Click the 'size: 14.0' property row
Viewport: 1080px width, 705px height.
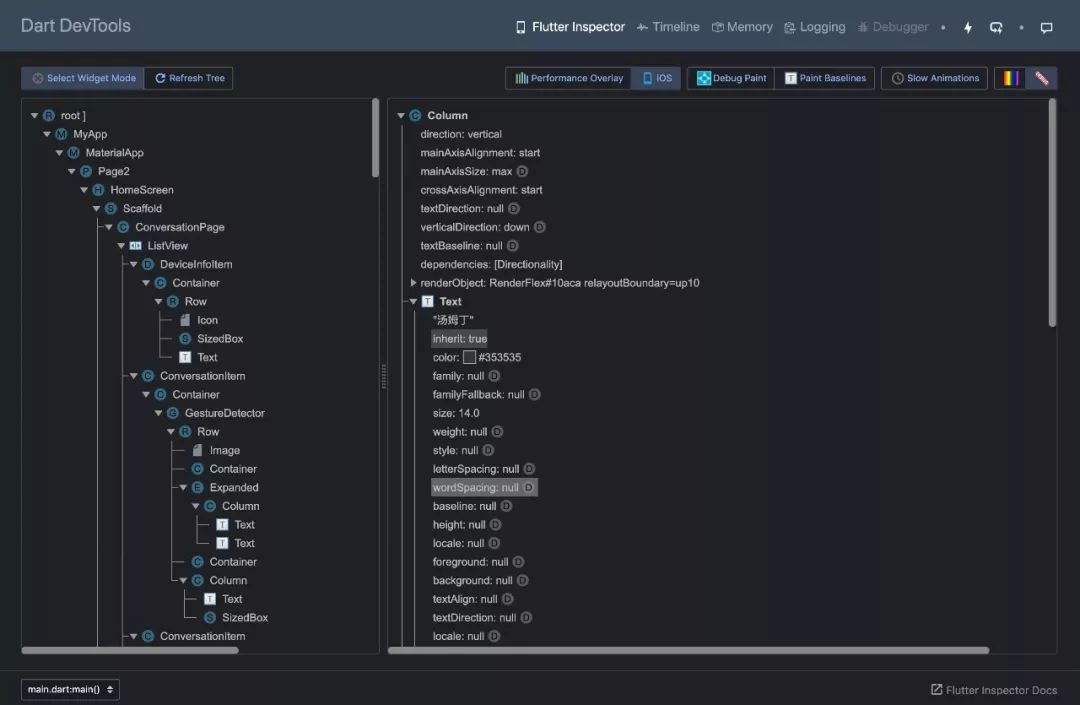[456, 413]
